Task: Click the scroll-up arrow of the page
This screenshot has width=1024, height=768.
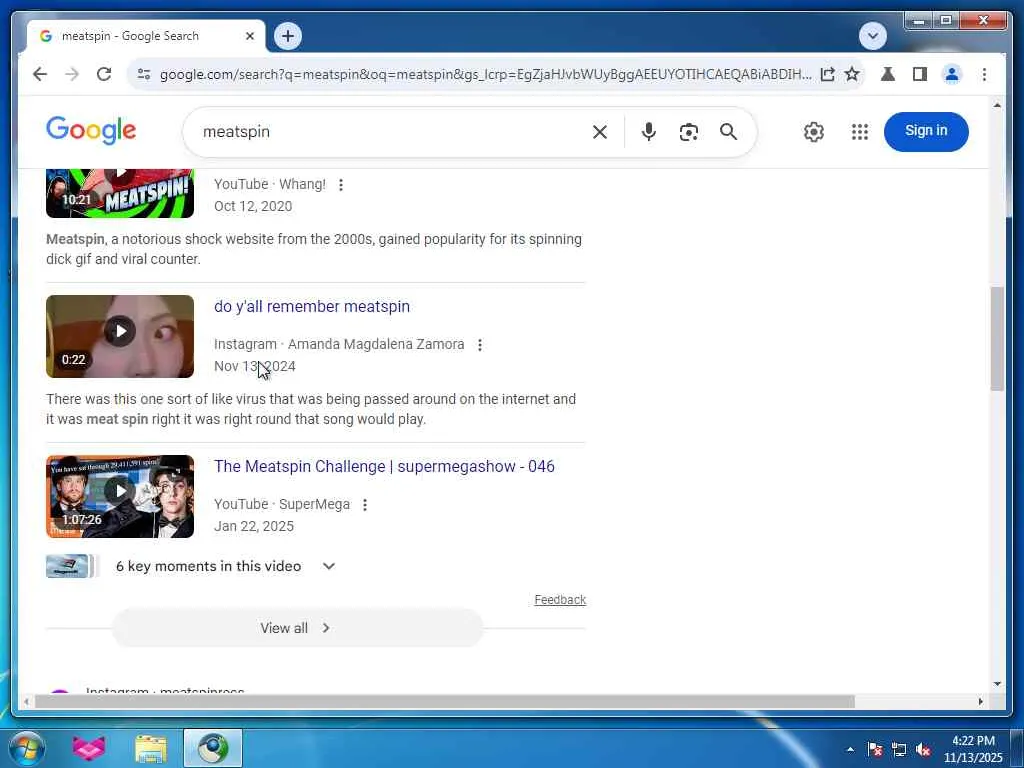Action: coord(997,104)
